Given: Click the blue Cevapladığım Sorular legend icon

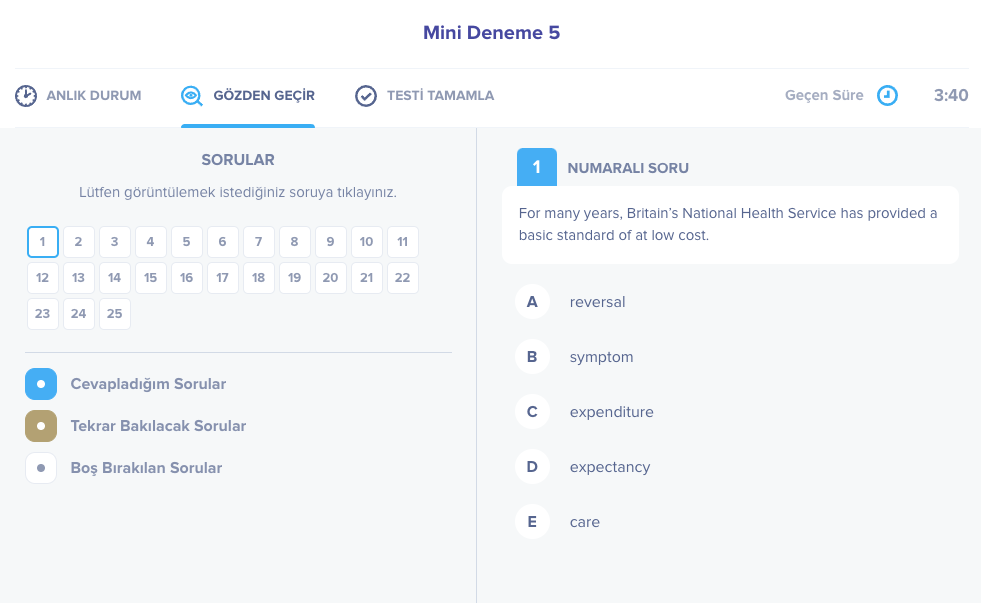Looking at the screenshot, I should click(x=41, y=384).
